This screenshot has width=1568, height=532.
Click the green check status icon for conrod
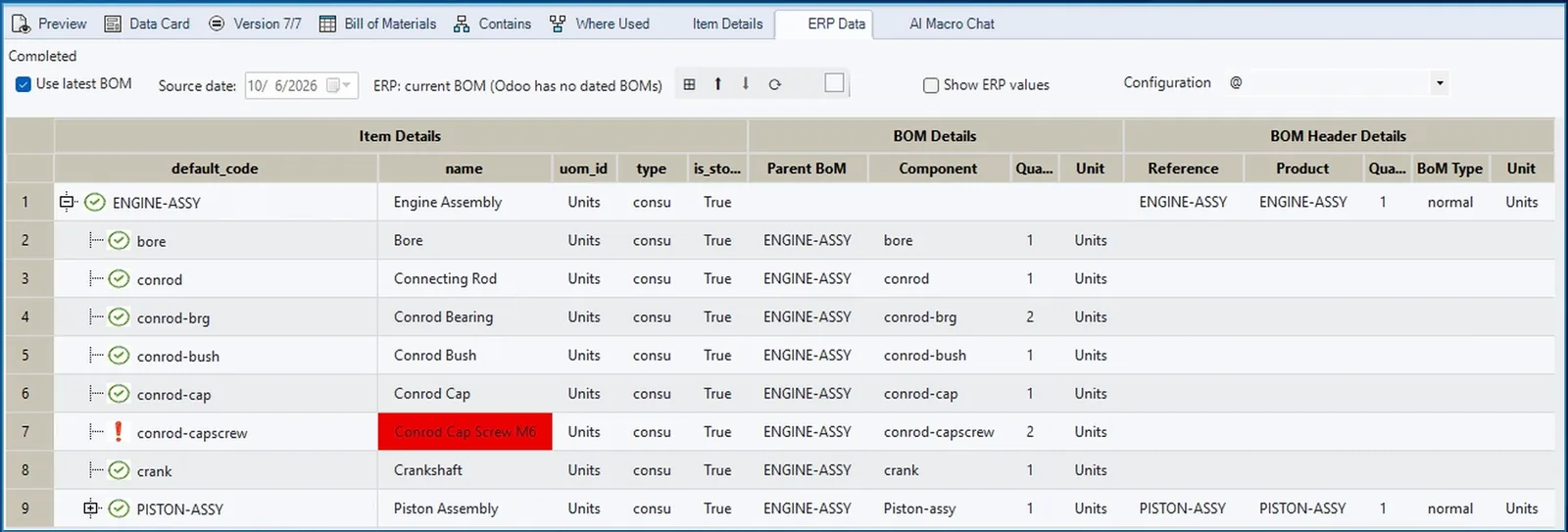pos(119,279)
